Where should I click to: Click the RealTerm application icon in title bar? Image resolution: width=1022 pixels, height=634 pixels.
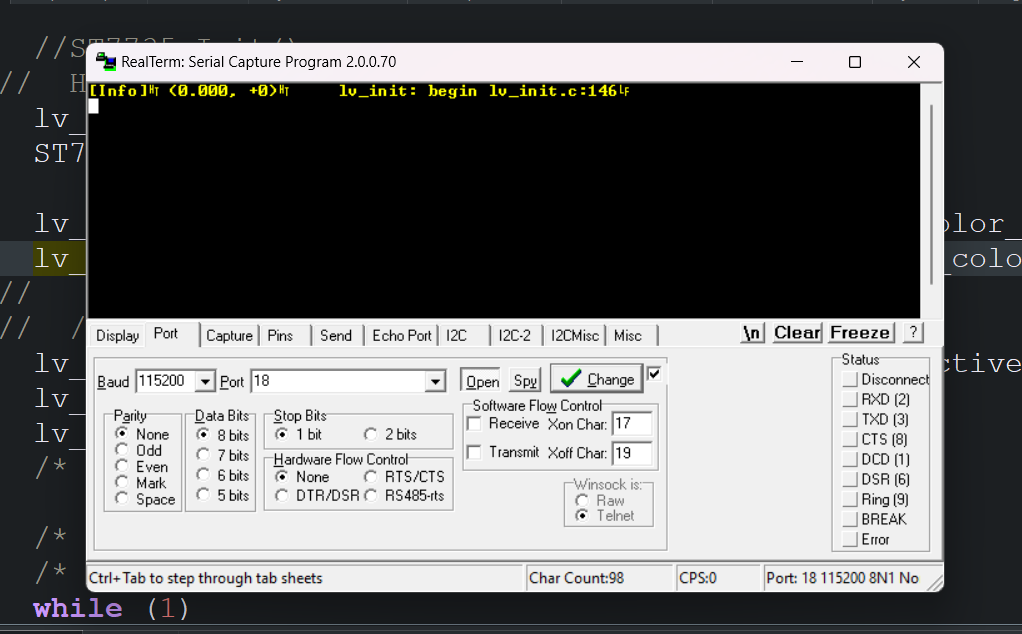[106, 62]
